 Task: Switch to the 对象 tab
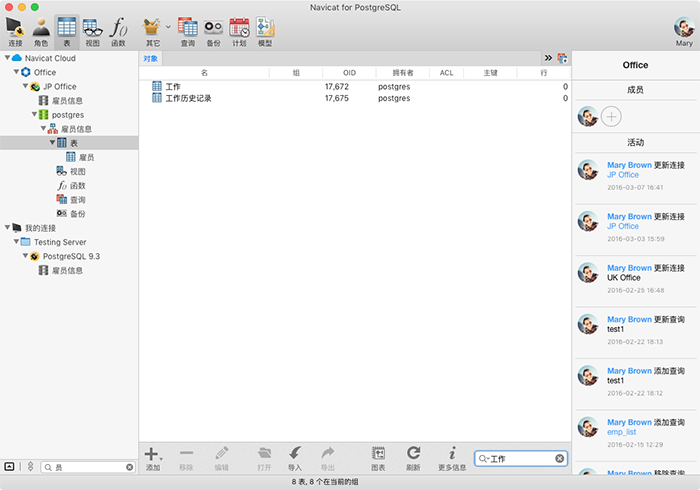pos(151,58)
